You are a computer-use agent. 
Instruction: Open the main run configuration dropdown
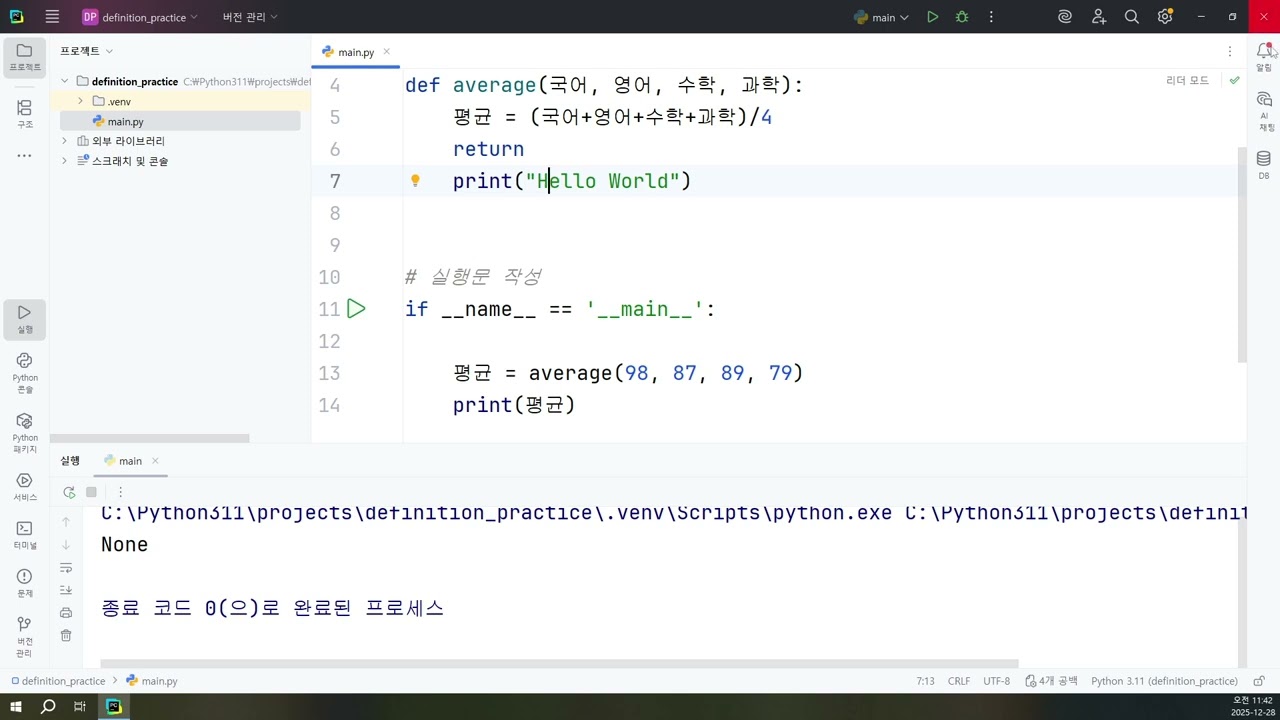pos(881,17)
